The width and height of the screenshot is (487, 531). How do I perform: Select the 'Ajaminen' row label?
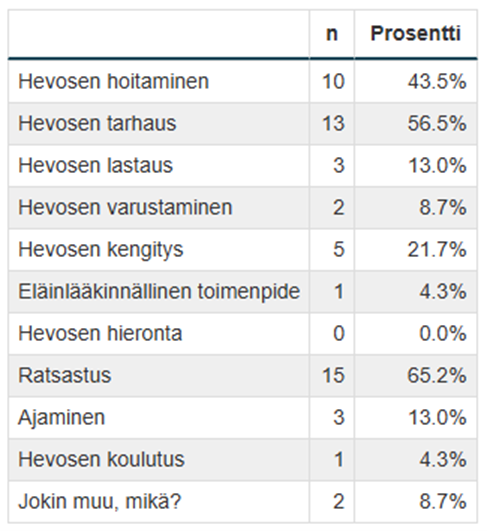click(62, 418)
